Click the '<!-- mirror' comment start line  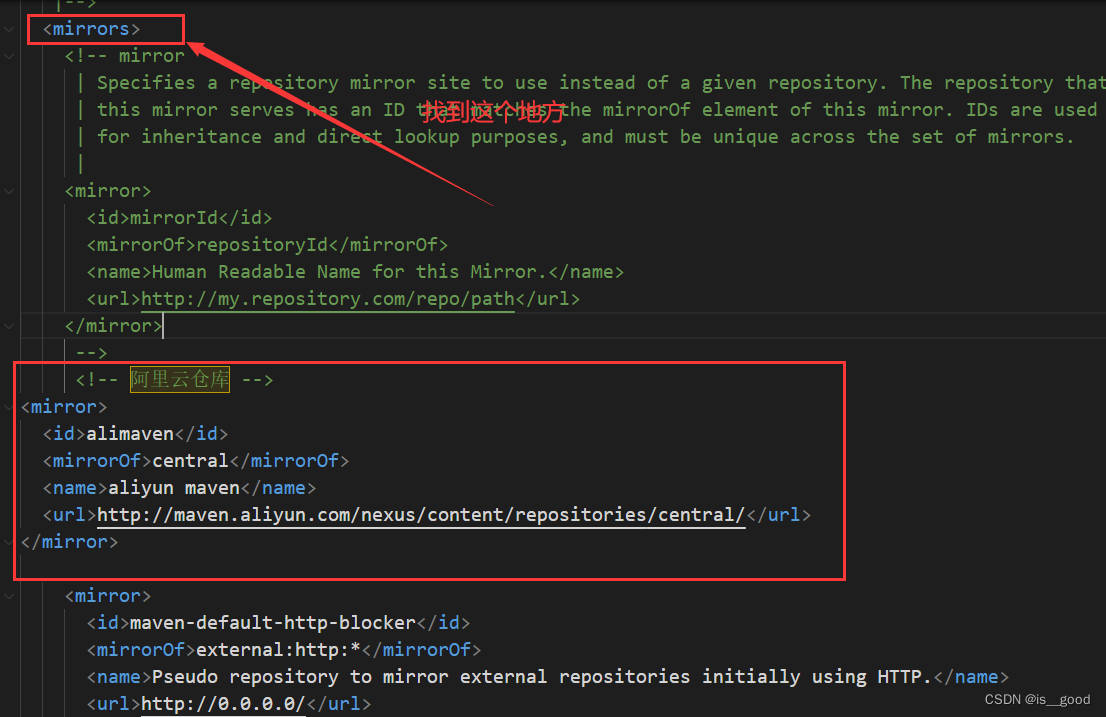tap(125, 56)
